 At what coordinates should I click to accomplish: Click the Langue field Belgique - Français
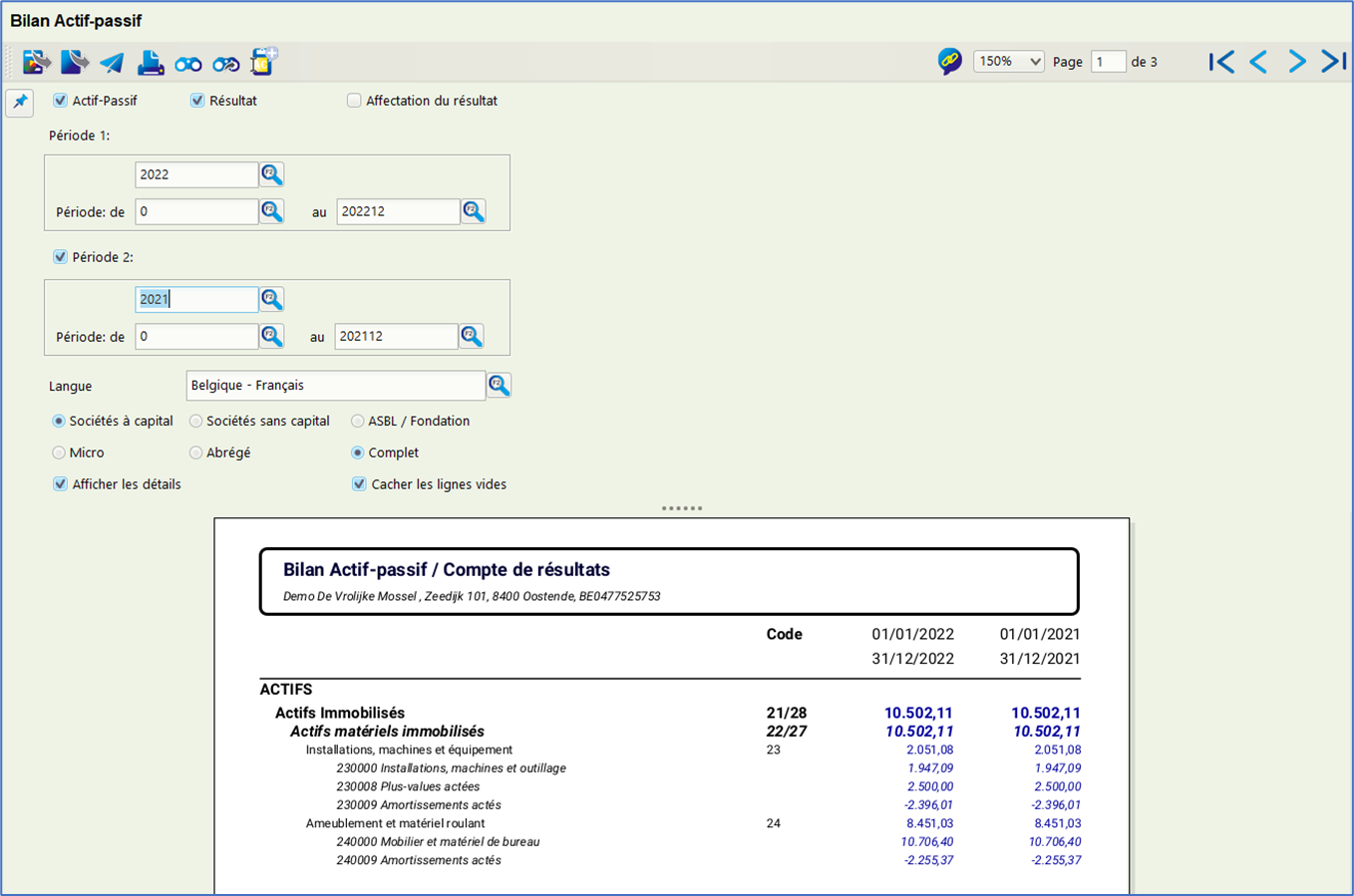[335, 385]
